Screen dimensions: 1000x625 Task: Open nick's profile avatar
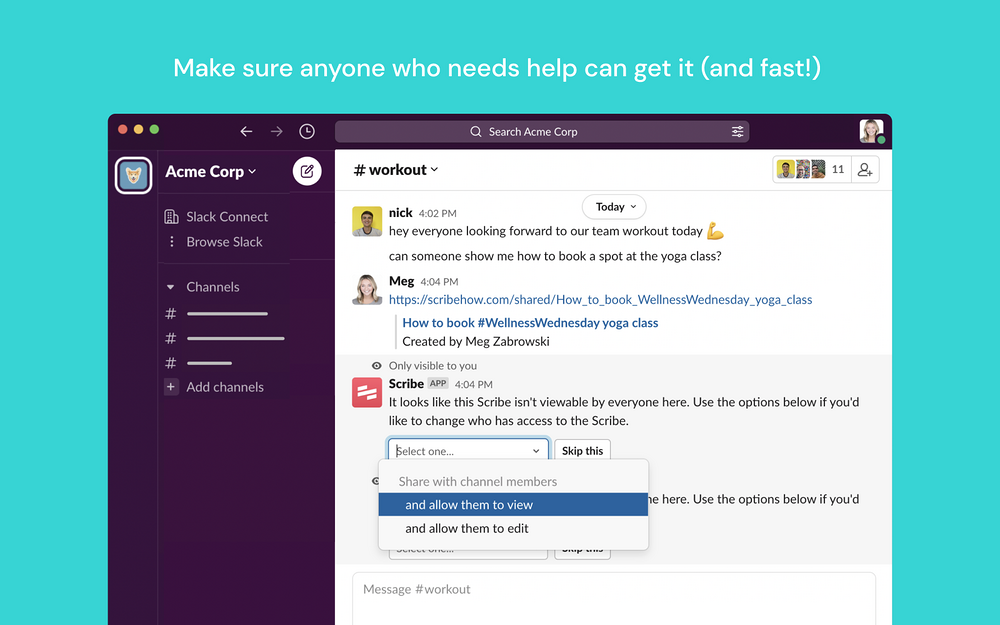pyautogui.click(x=367, y=221)
